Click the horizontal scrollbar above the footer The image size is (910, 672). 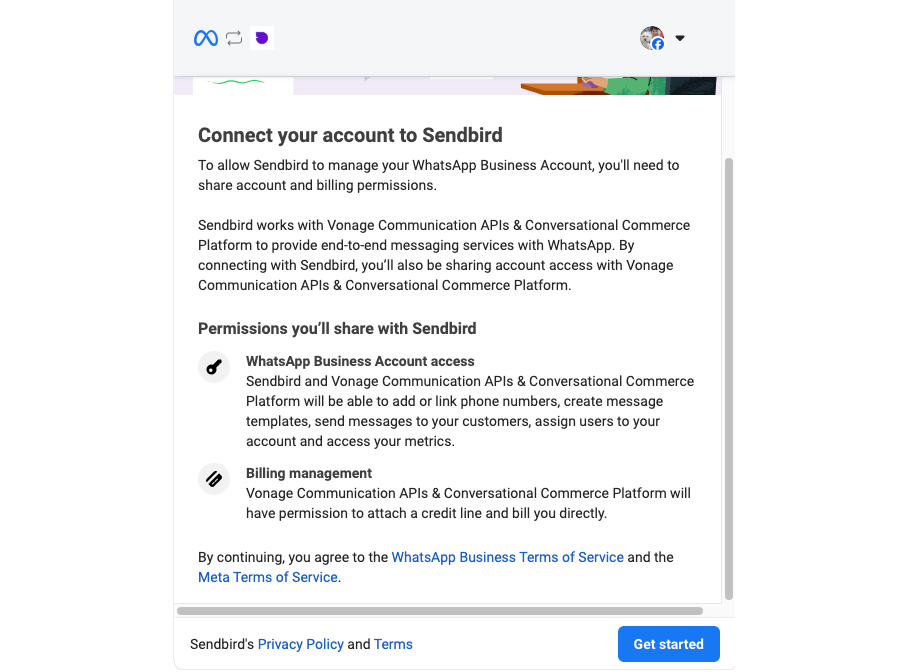[x=440, y=609]
